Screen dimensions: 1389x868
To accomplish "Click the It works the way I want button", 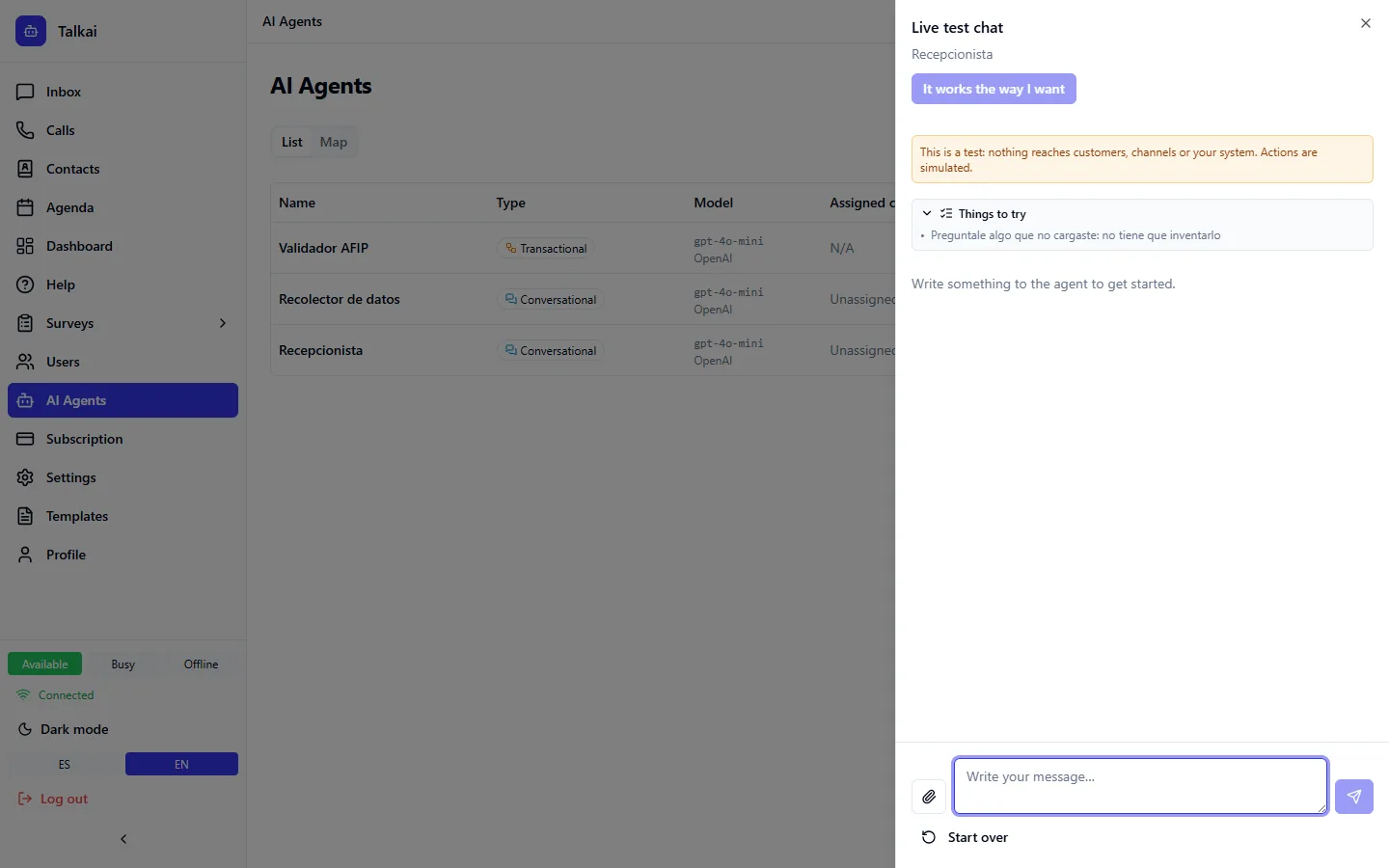I will [994, 89].
